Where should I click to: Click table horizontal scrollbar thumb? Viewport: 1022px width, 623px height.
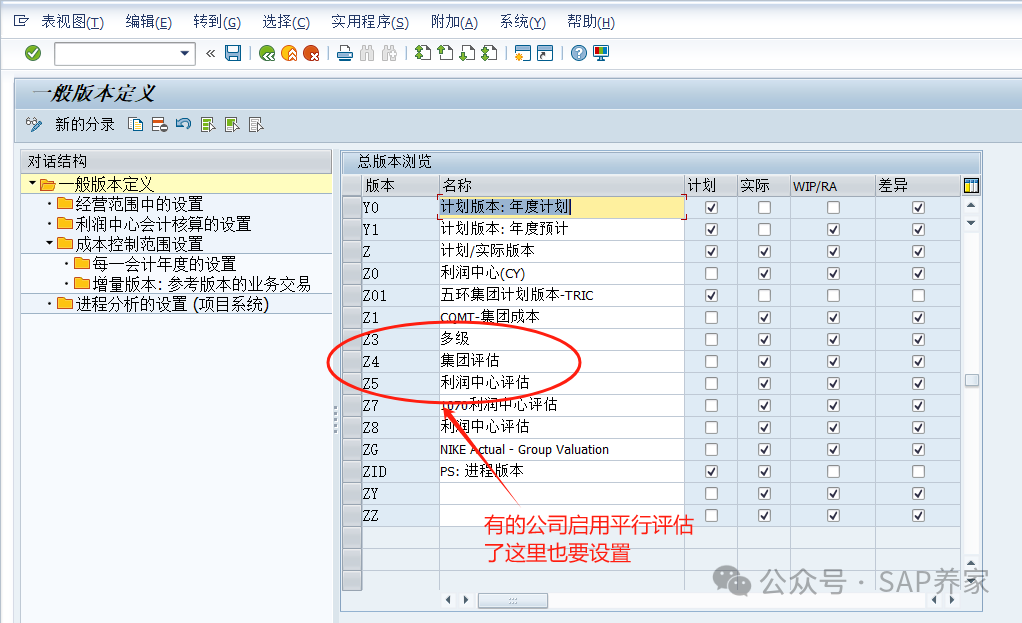point(513,600)
